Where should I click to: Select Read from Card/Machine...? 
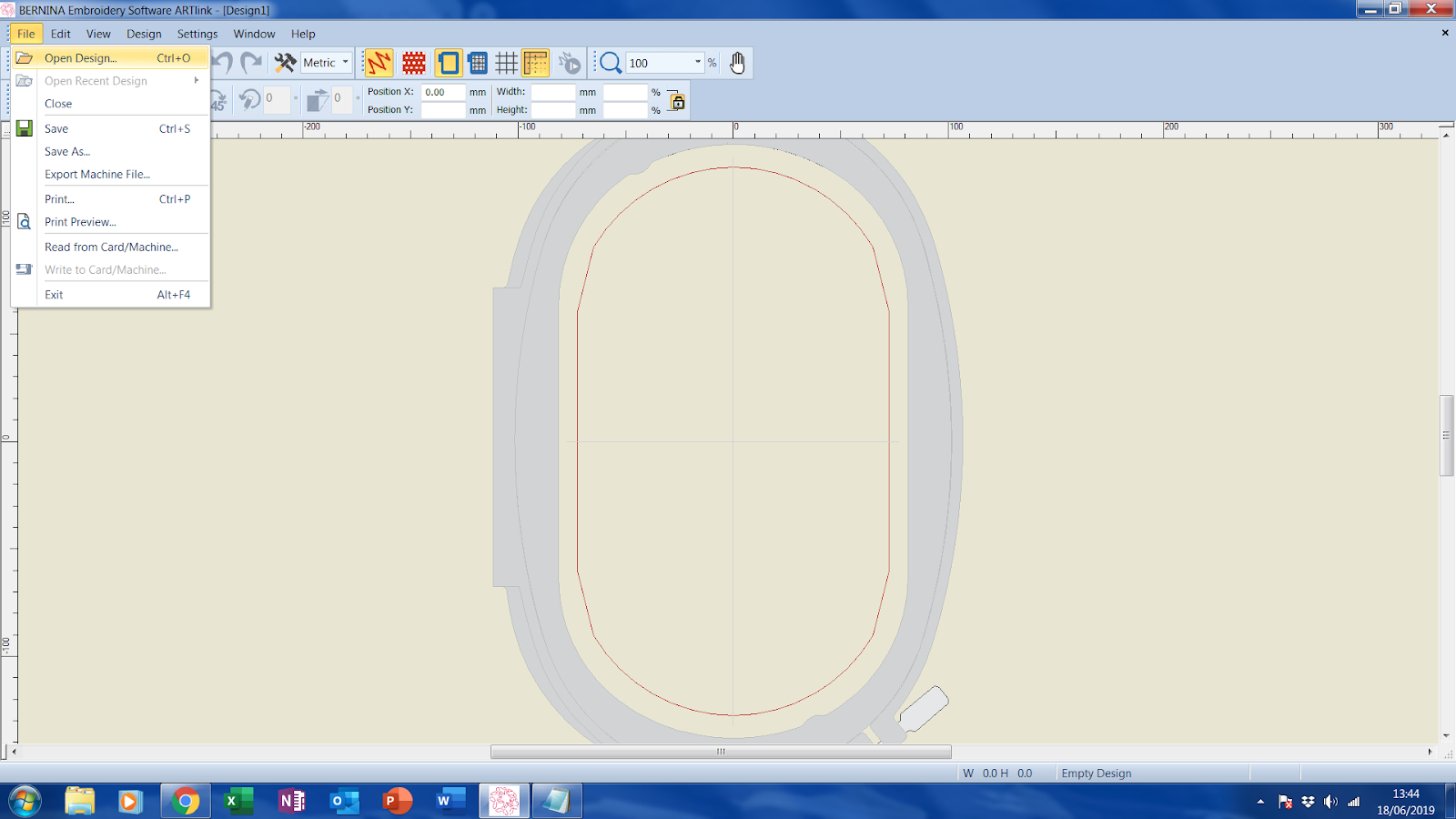pos(110,247)
